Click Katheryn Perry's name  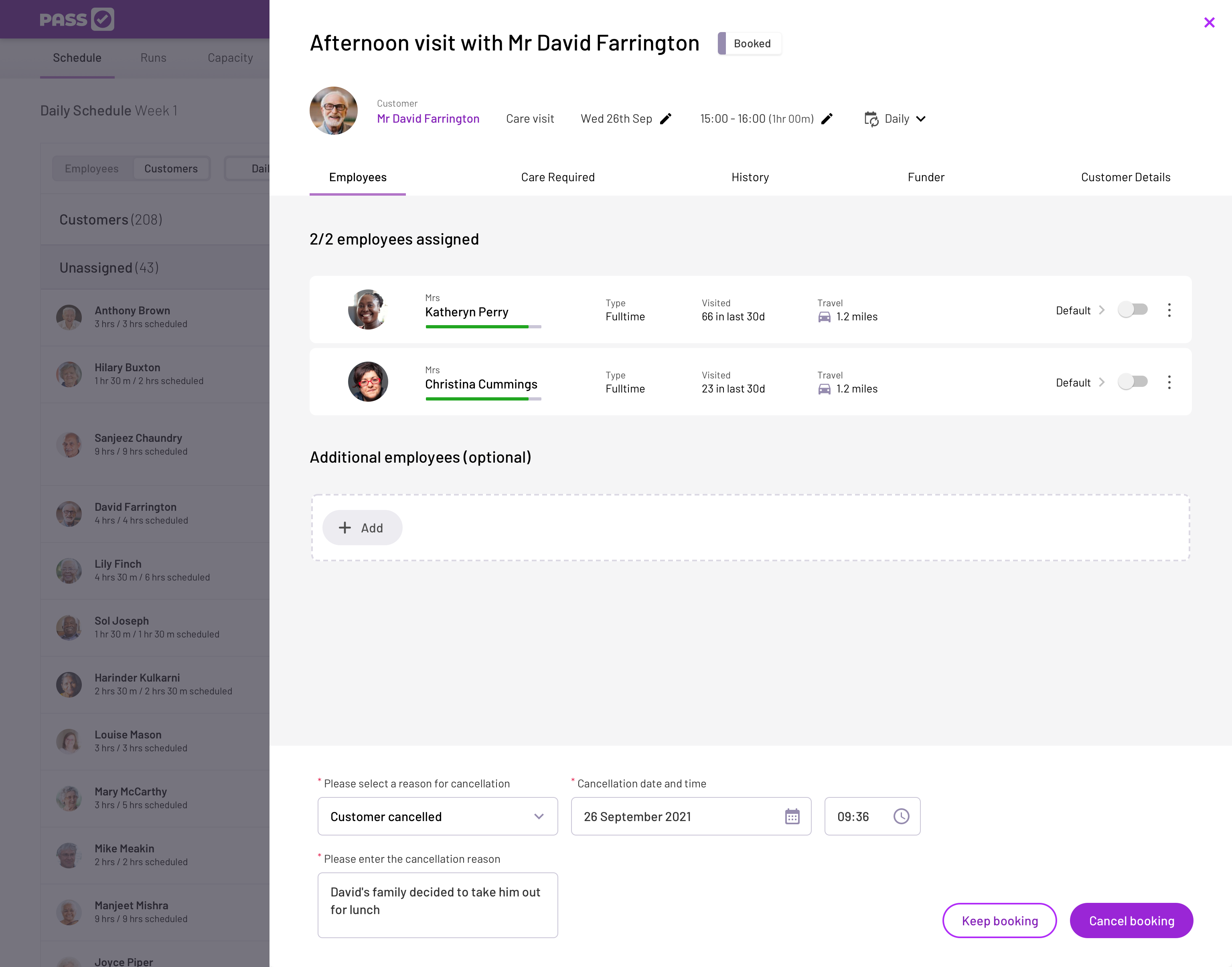click(466, 312)
